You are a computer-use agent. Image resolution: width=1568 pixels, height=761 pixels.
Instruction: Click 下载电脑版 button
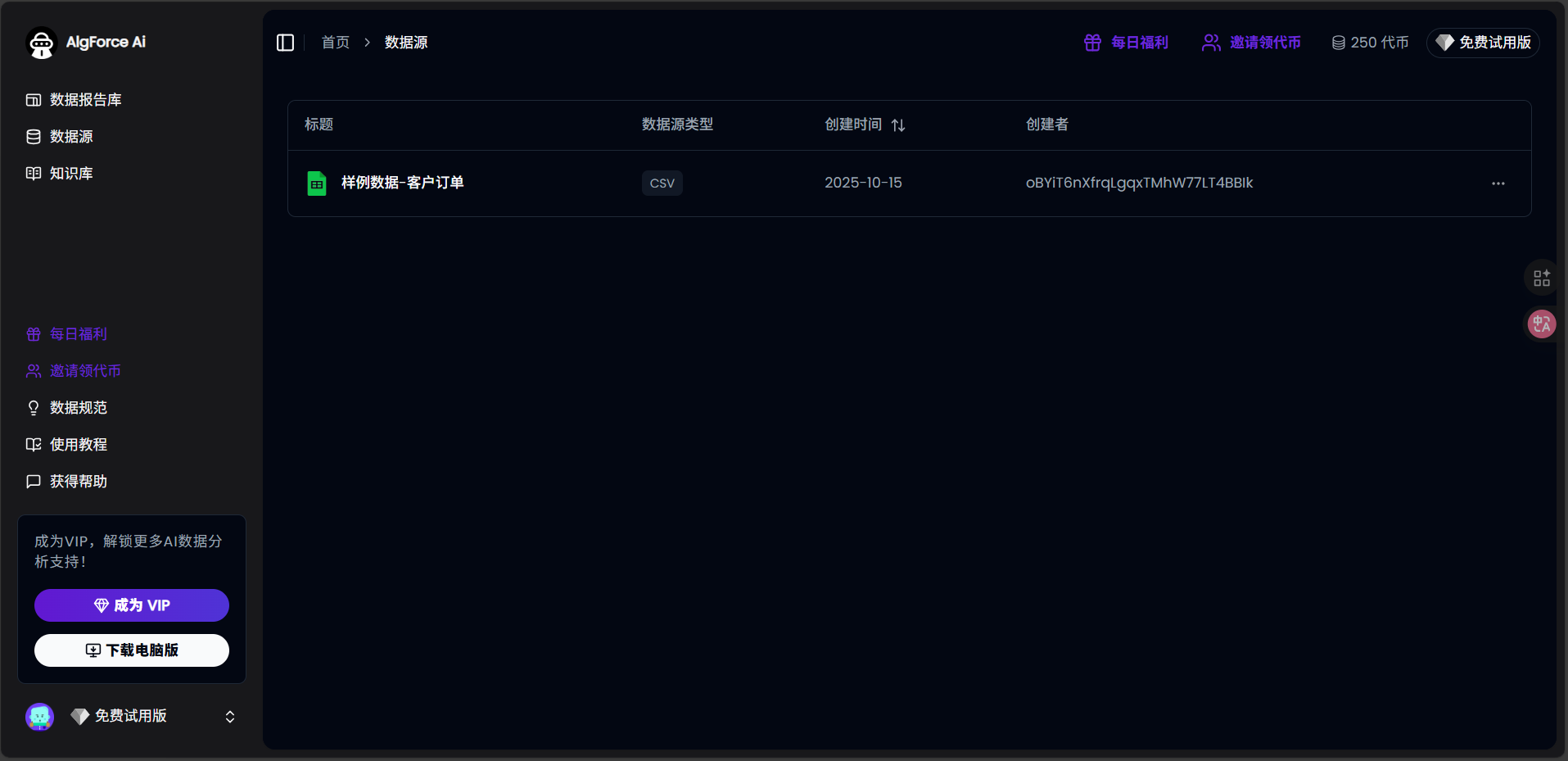click(132, 650)
